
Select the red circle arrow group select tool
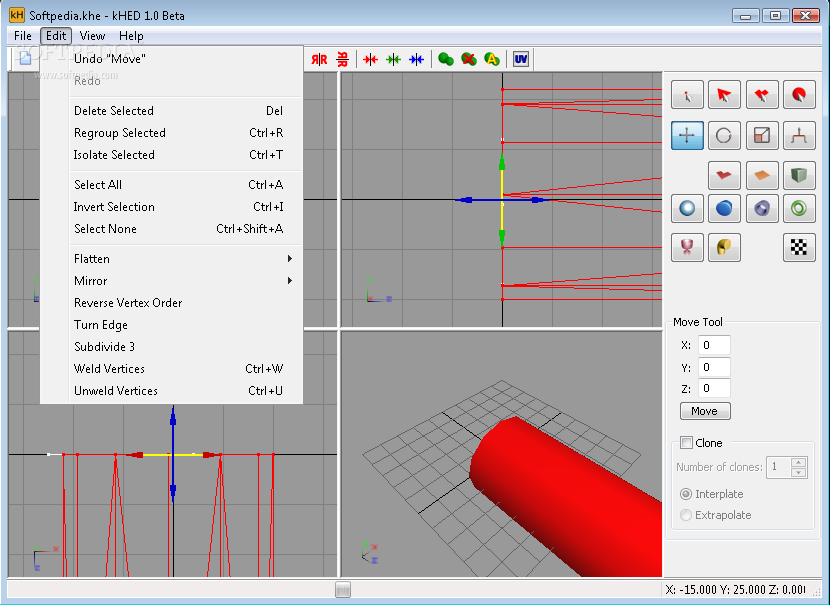point(799,95)
